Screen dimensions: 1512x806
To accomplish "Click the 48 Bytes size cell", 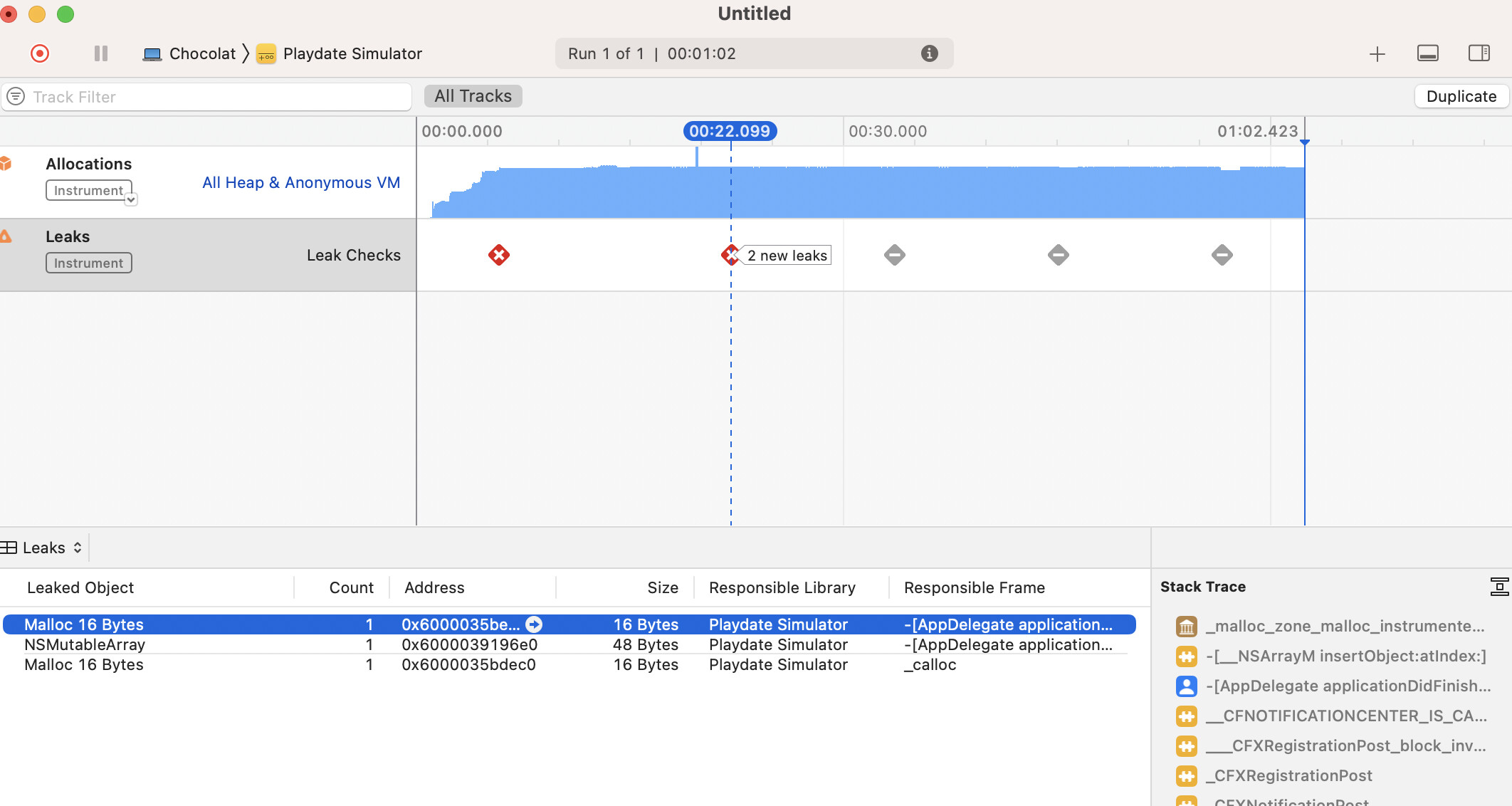I will [x=645, y=644].
